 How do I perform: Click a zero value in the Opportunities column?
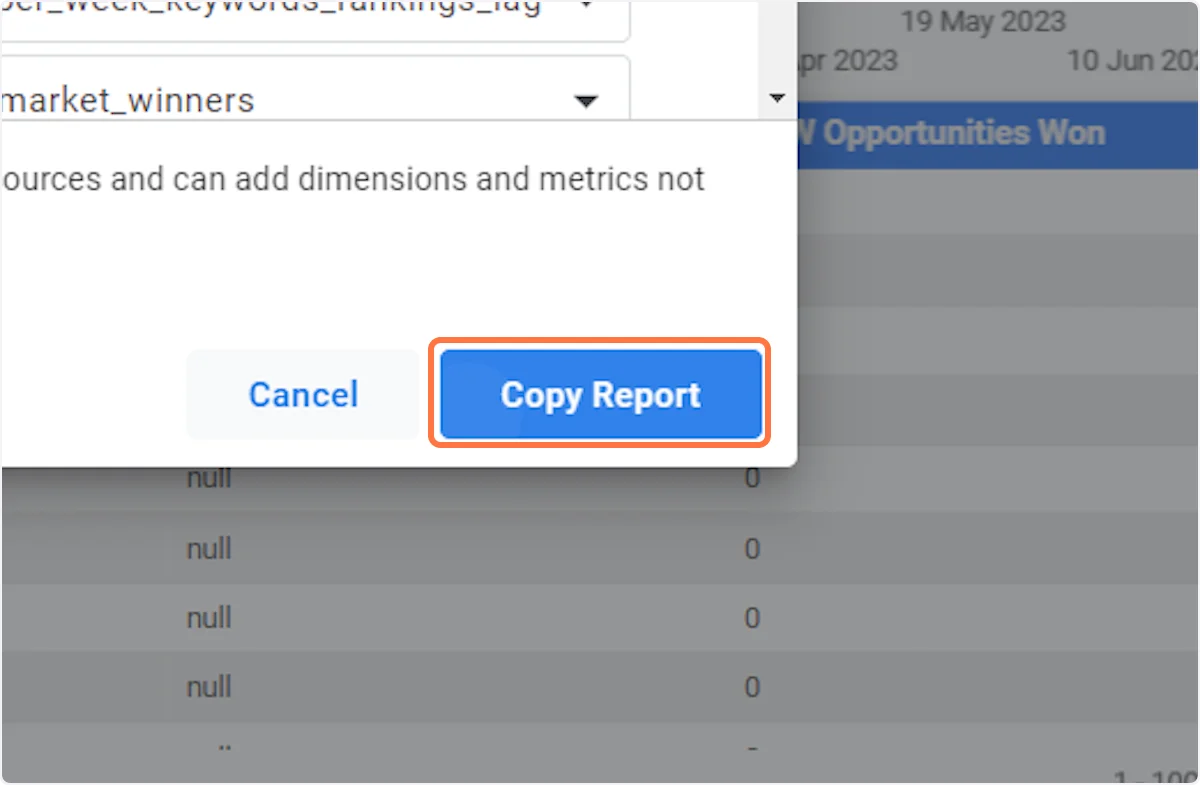pos(752,548)
